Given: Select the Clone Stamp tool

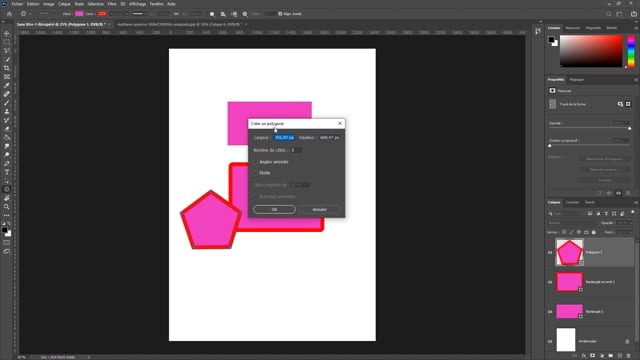Looking at the screenshot, I should [x=7, y=111].
